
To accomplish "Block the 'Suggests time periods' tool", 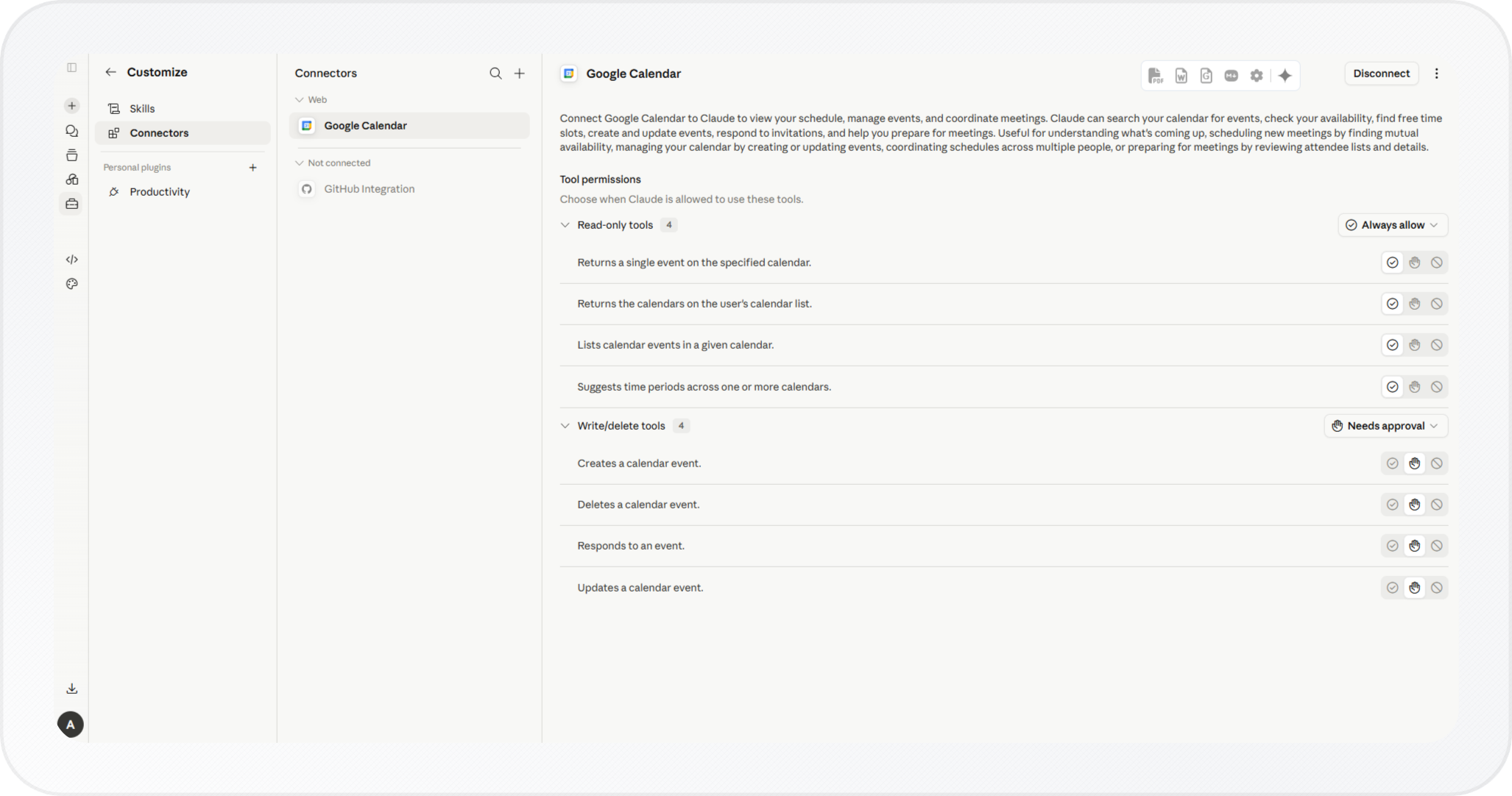I will click(x=1436, y=387).
